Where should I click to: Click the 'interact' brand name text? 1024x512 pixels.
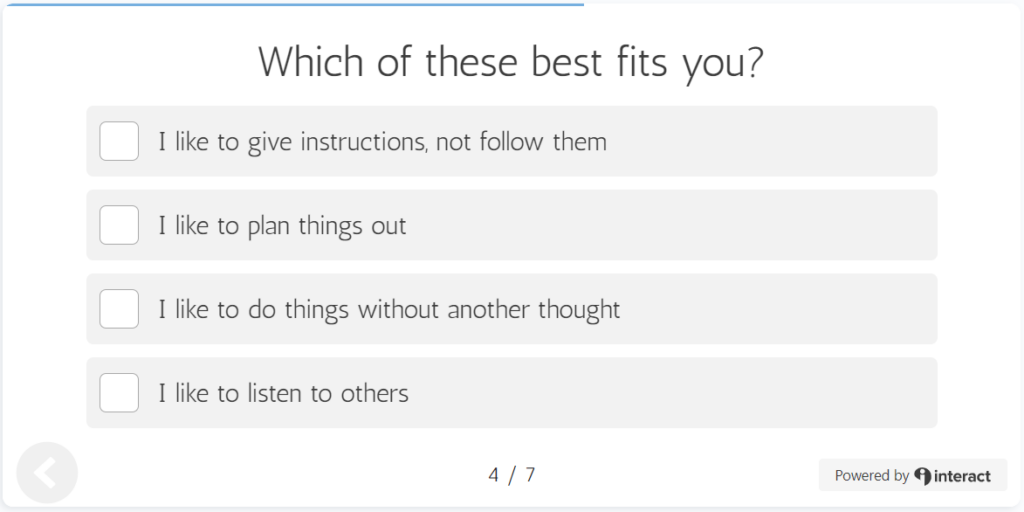[x=962, y=476]
